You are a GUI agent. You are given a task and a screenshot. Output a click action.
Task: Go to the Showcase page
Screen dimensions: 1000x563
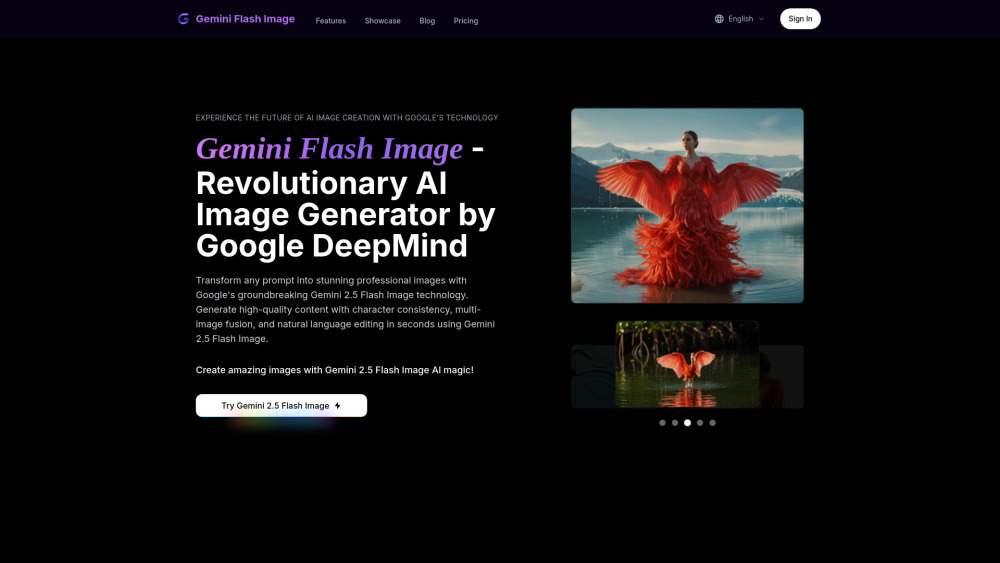[x=382, y=20]
